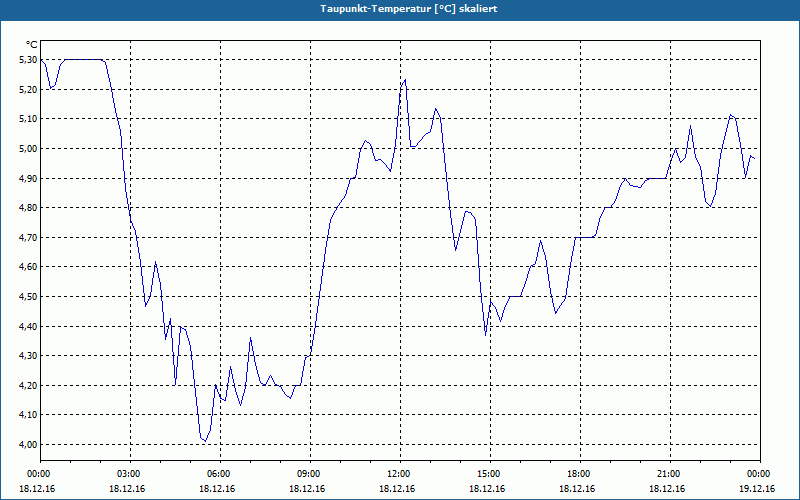800x500 pixels.
Task: Click the 4,60 y-axis value
Action: point(29,267)
